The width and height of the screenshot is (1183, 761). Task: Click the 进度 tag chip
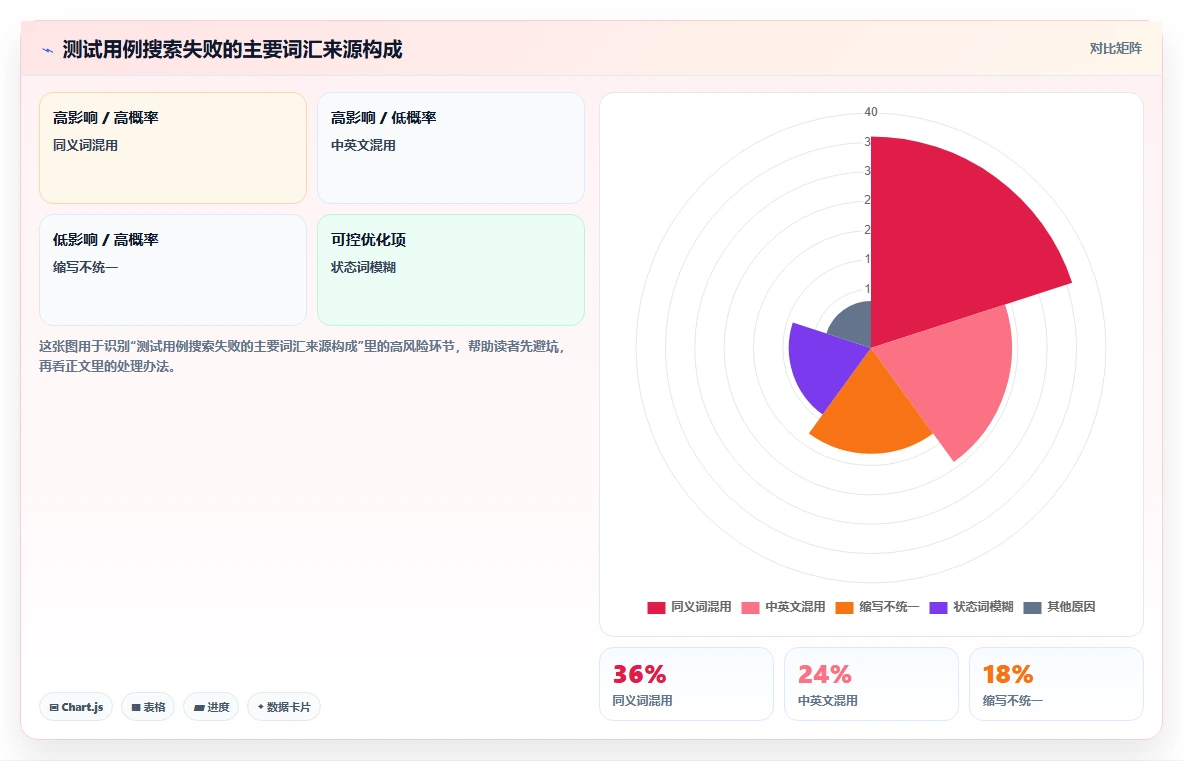[211, 707]
